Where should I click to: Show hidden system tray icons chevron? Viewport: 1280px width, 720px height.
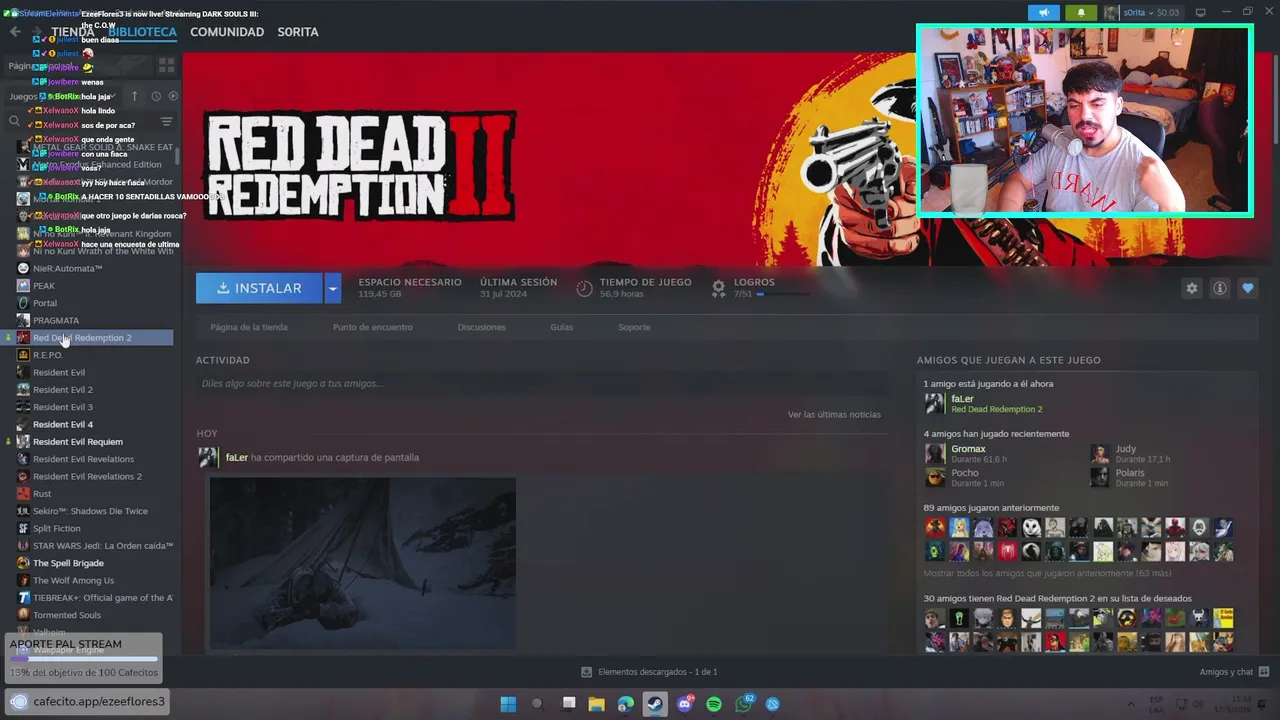point(1131,703)
